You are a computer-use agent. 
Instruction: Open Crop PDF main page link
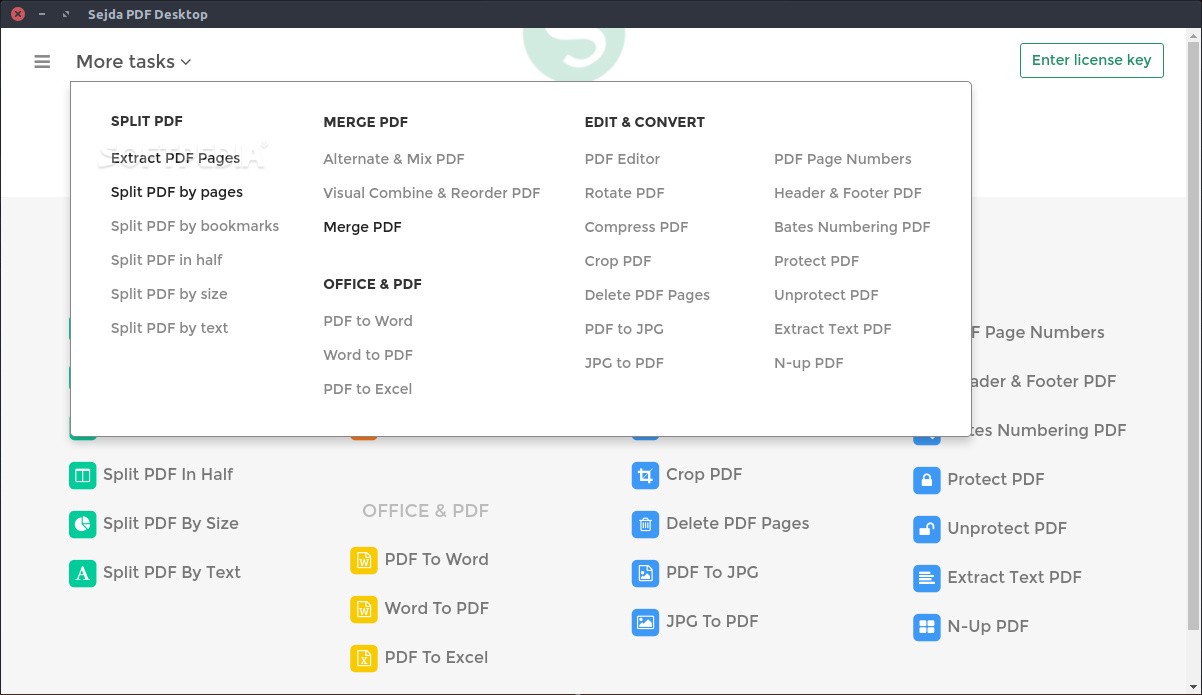705,474
